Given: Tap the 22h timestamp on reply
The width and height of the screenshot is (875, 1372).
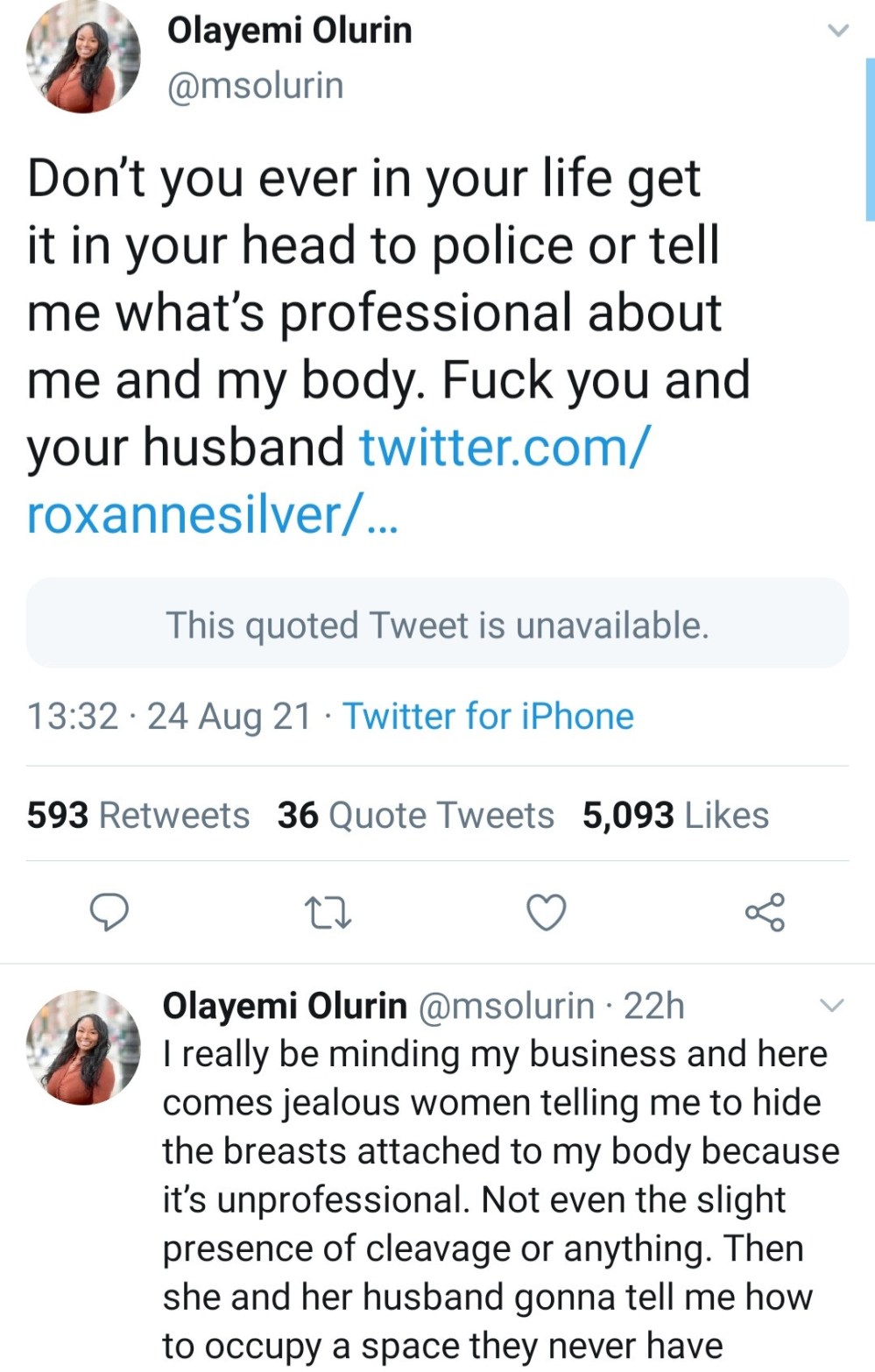Looking at the screenshot, I should coord(653,1006).
